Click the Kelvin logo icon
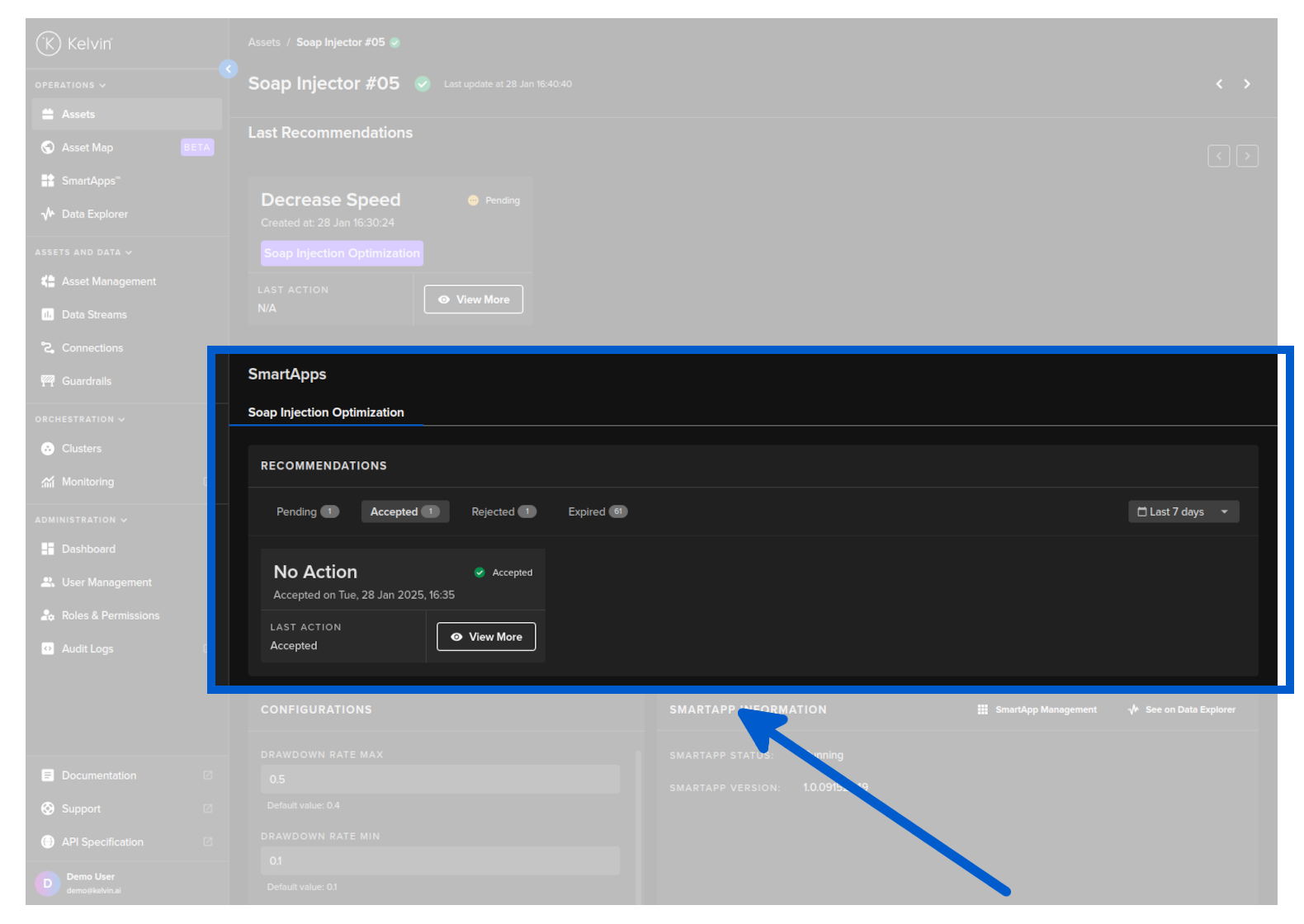 pyautogui.click(x=49, y=43)
